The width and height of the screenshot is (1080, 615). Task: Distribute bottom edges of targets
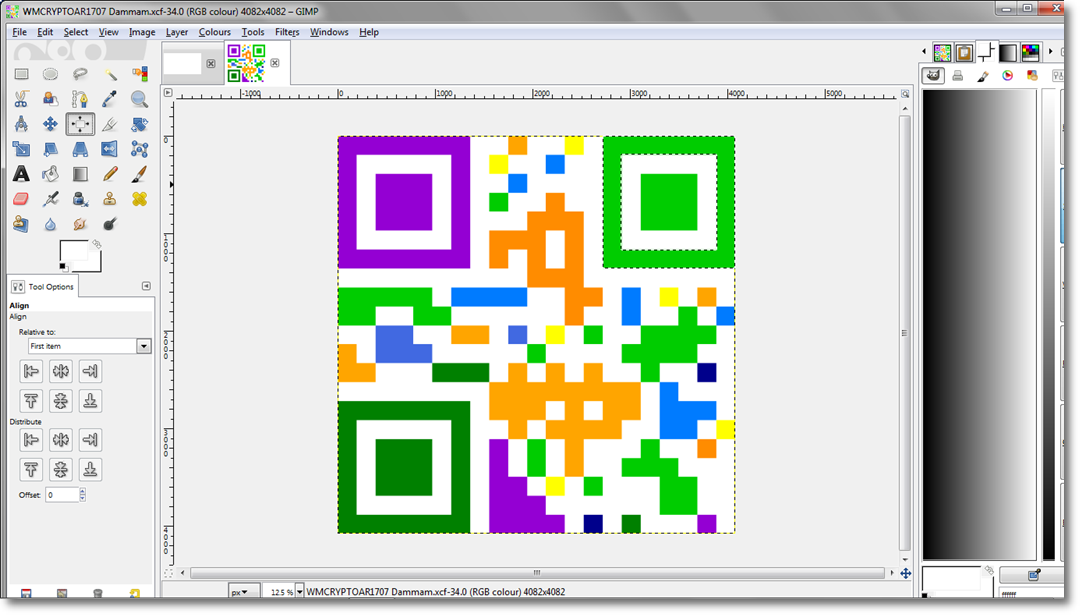coord(90,469)
